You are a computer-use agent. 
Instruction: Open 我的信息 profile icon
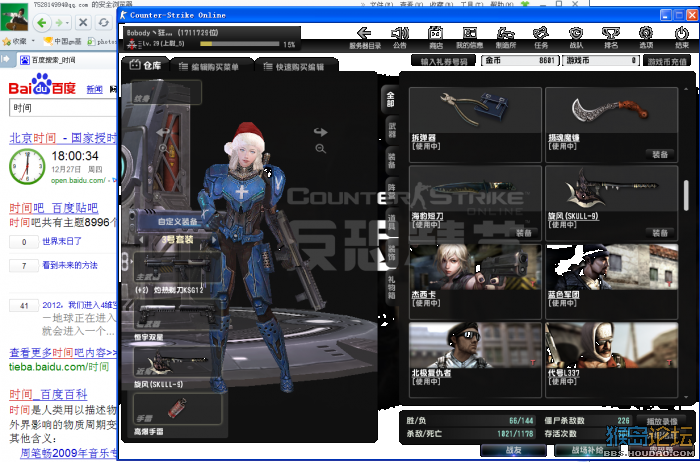coord(470,37)
